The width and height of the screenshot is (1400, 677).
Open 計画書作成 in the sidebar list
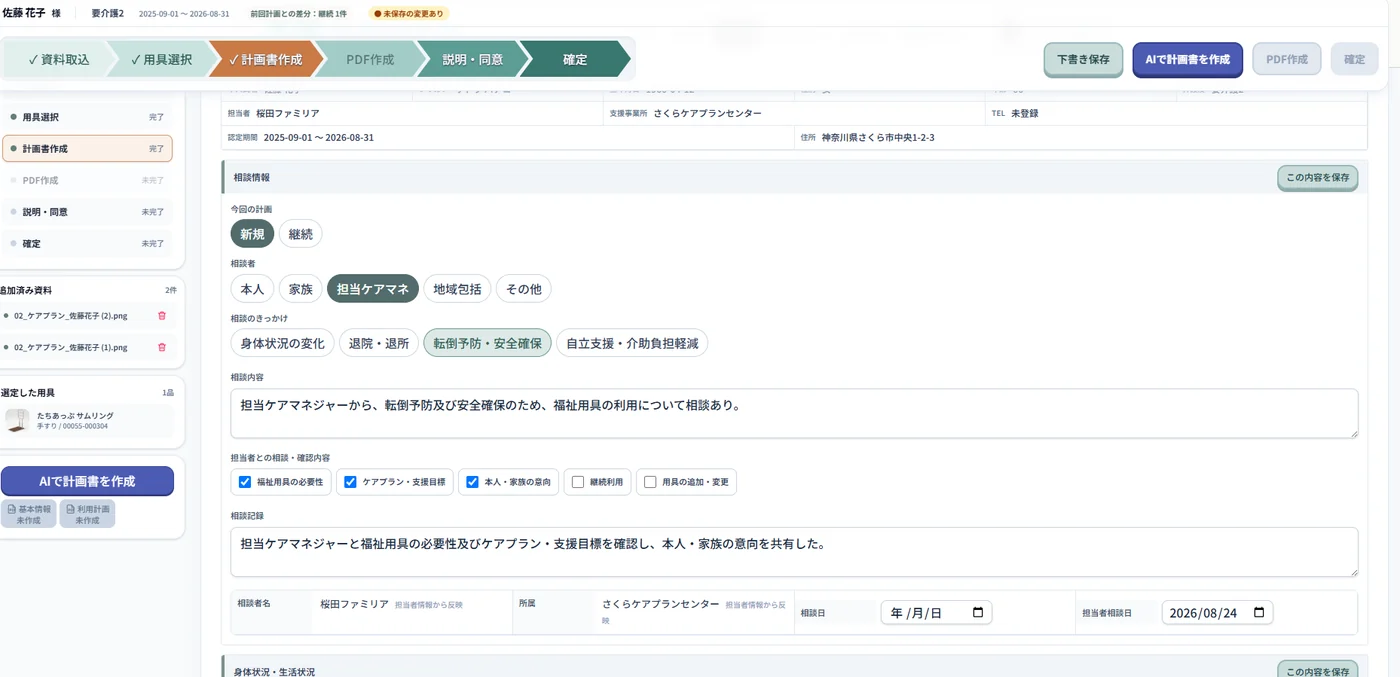click(87, 149)
